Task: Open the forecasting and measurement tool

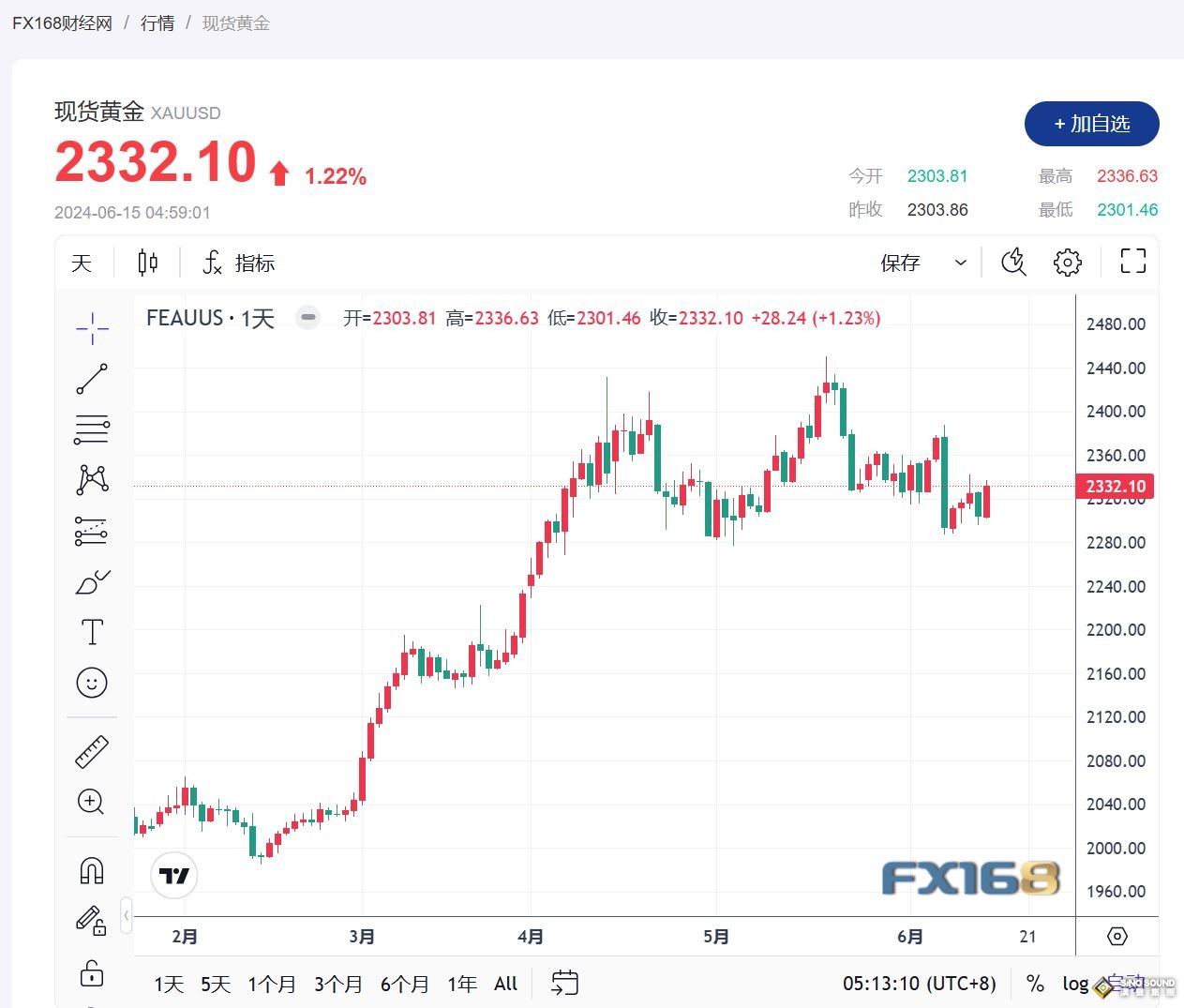Action: (x=92, y=531)
